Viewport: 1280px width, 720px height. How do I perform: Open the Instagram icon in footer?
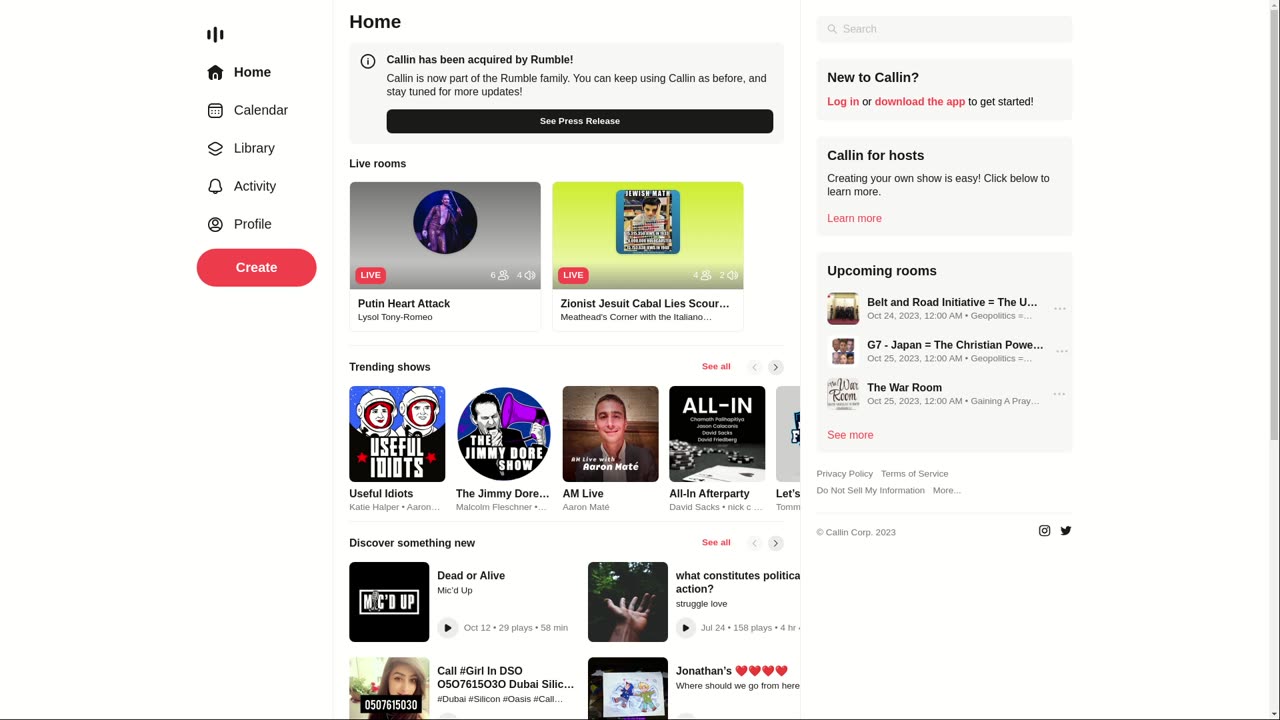[1044, 531]
